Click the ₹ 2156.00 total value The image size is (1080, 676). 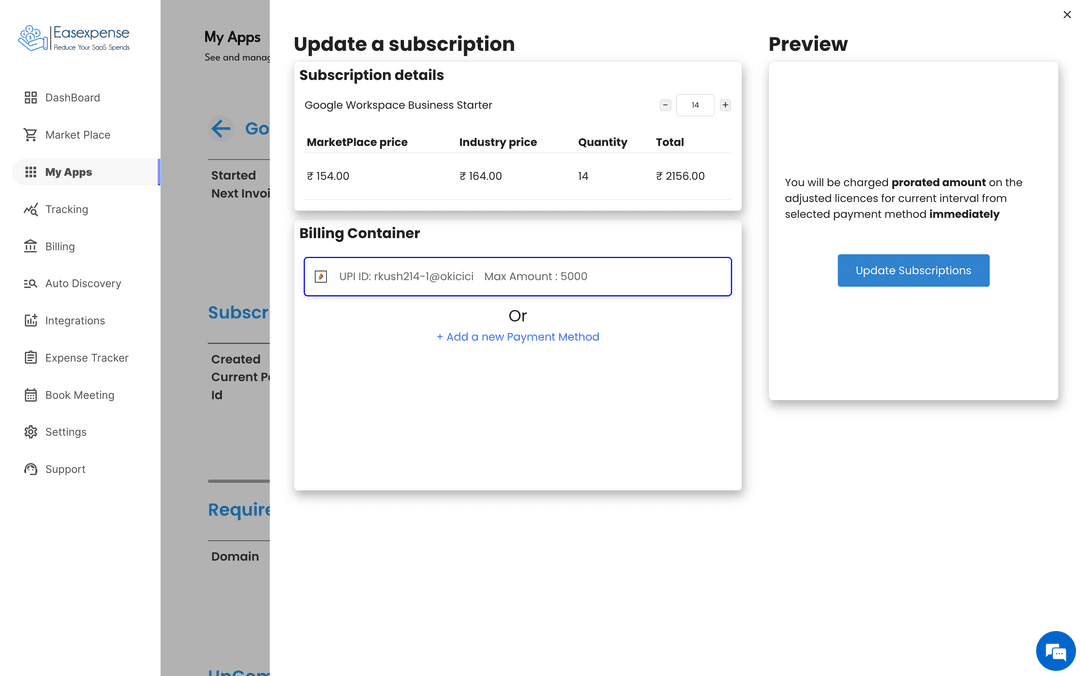coord(681,176)
